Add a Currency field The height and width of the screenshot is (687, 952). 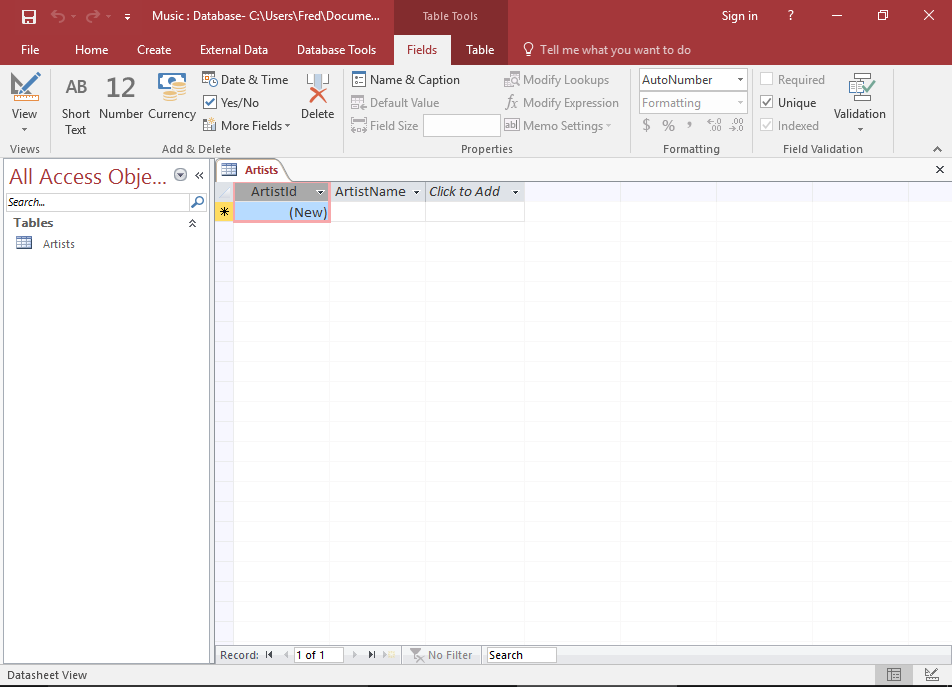[x=172, y=97]
